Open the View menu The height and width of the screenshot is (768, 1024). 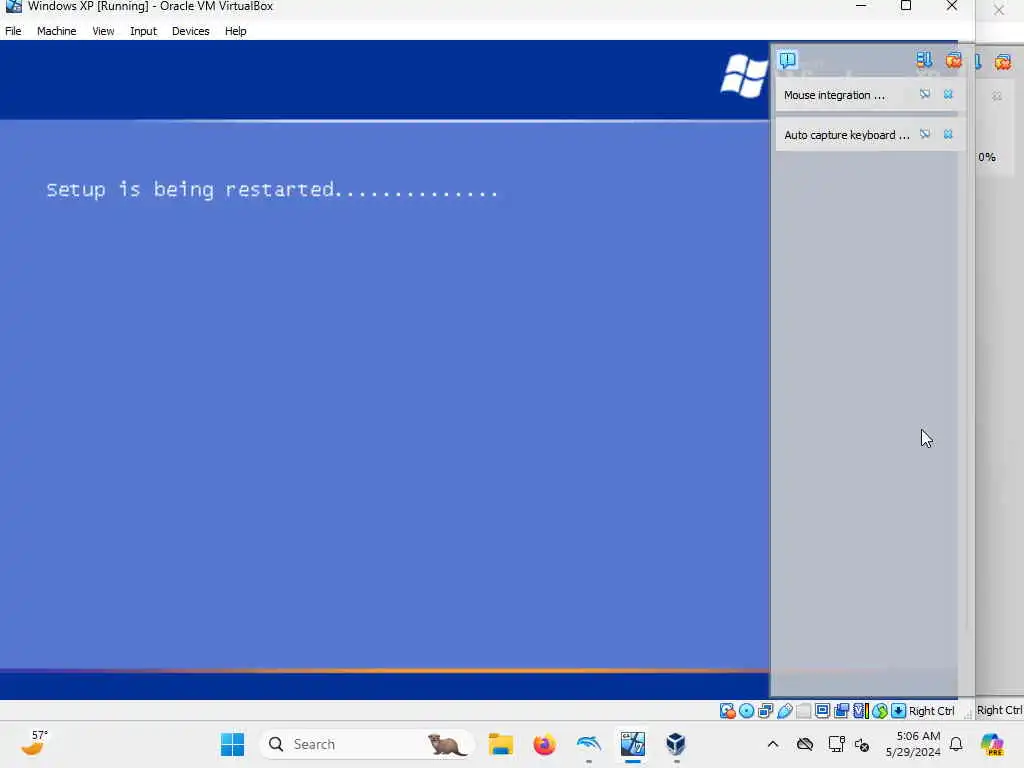(103, 31)
